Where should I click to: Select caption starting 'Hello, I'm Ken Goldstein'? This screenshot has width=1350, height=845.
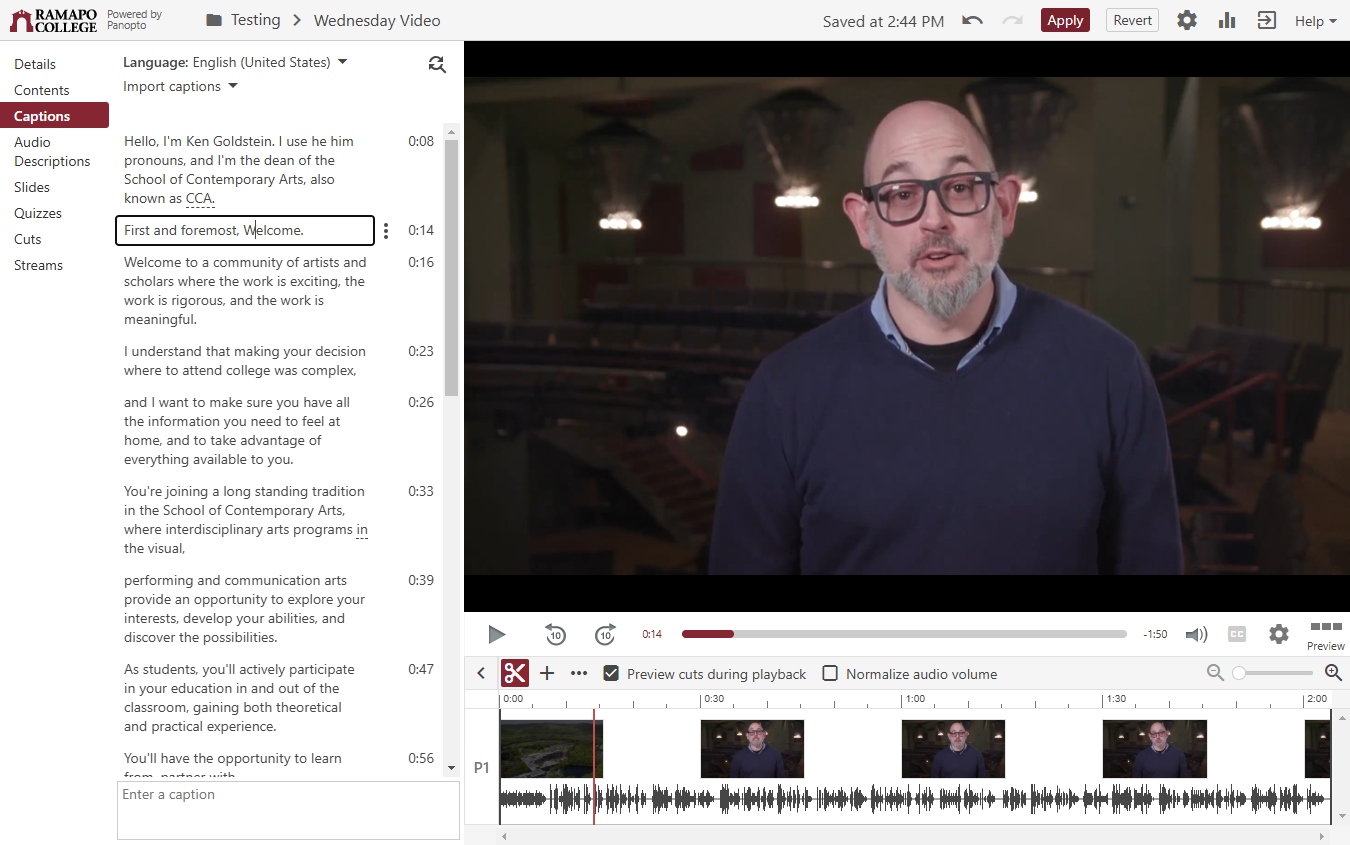click(x=245, y=170)
